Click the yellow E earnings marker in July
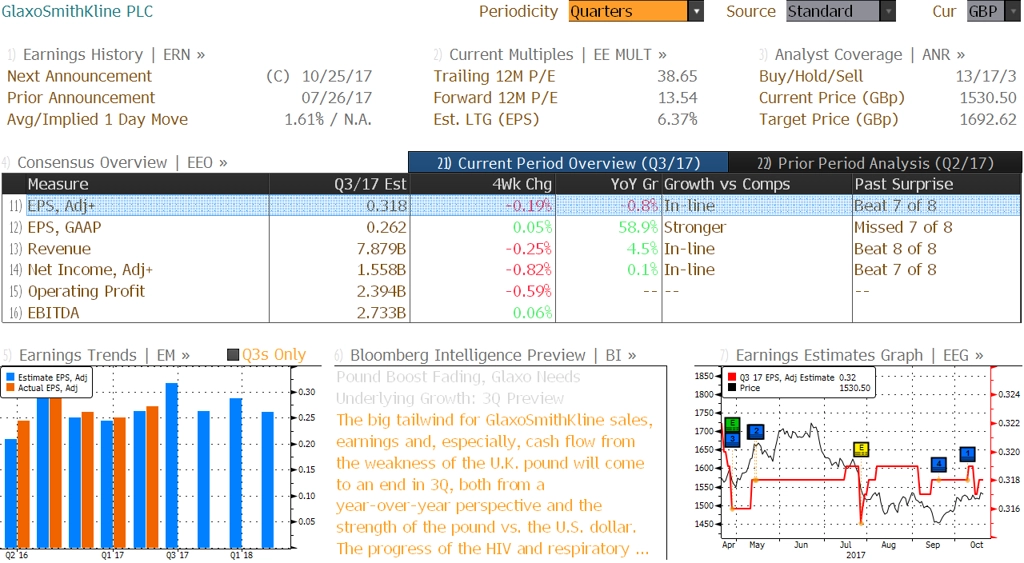Screen dimensions: 1024x563 pos(861,449)
